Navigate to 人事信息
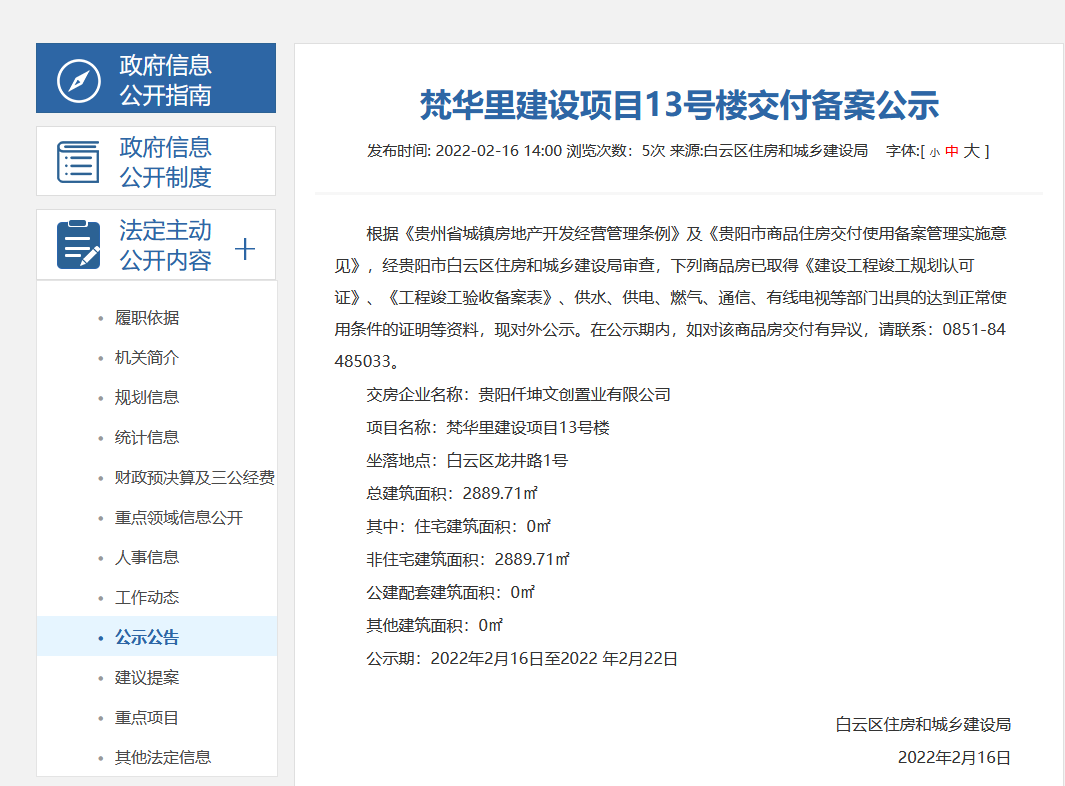Screen dimensions: 1065x786 tap(147, 558)
